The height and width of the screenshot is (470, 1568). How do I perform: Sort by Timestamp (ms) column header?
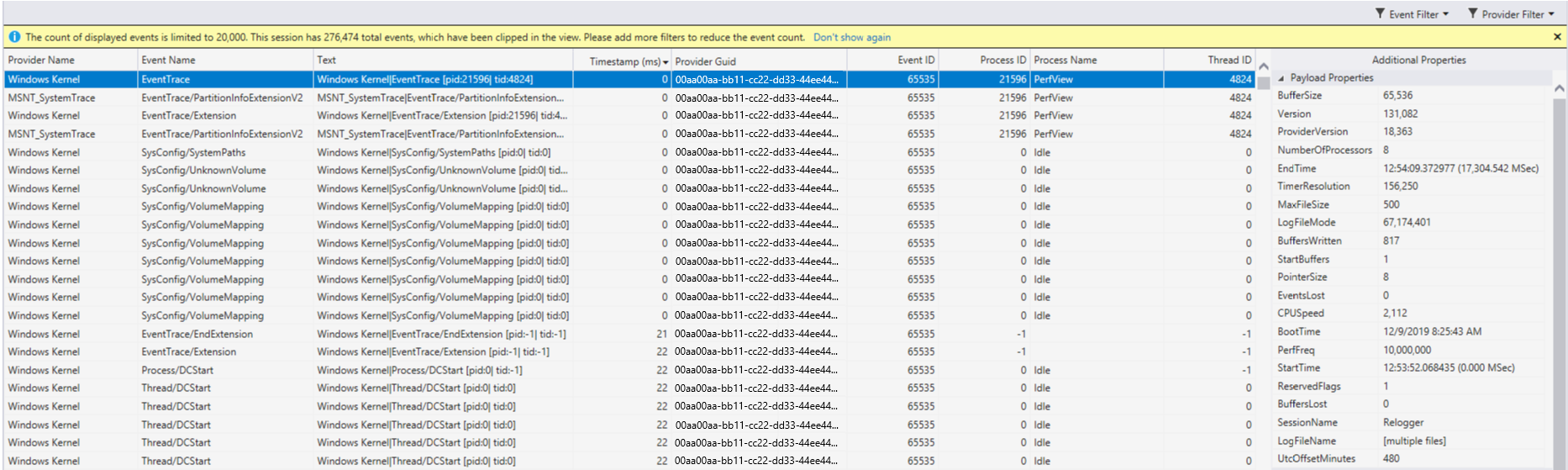point(622,61)
